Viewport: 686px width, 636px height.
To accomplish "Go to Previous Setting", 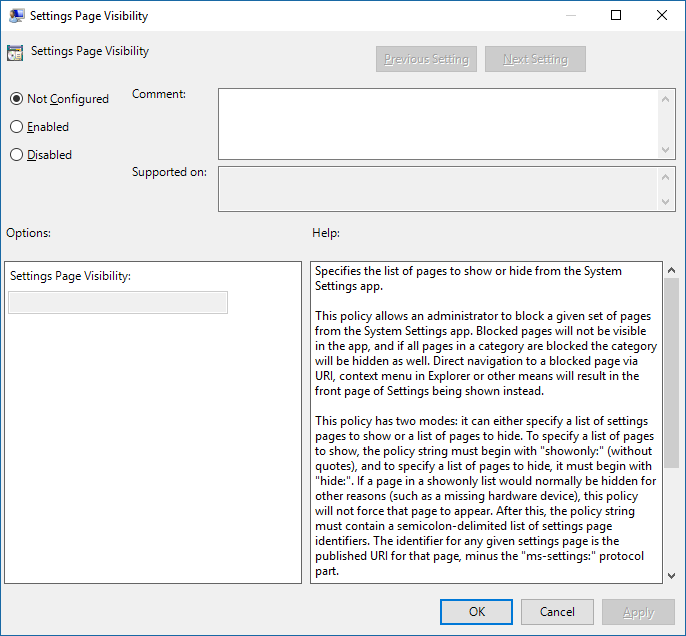I will click(x=426, y=59).
